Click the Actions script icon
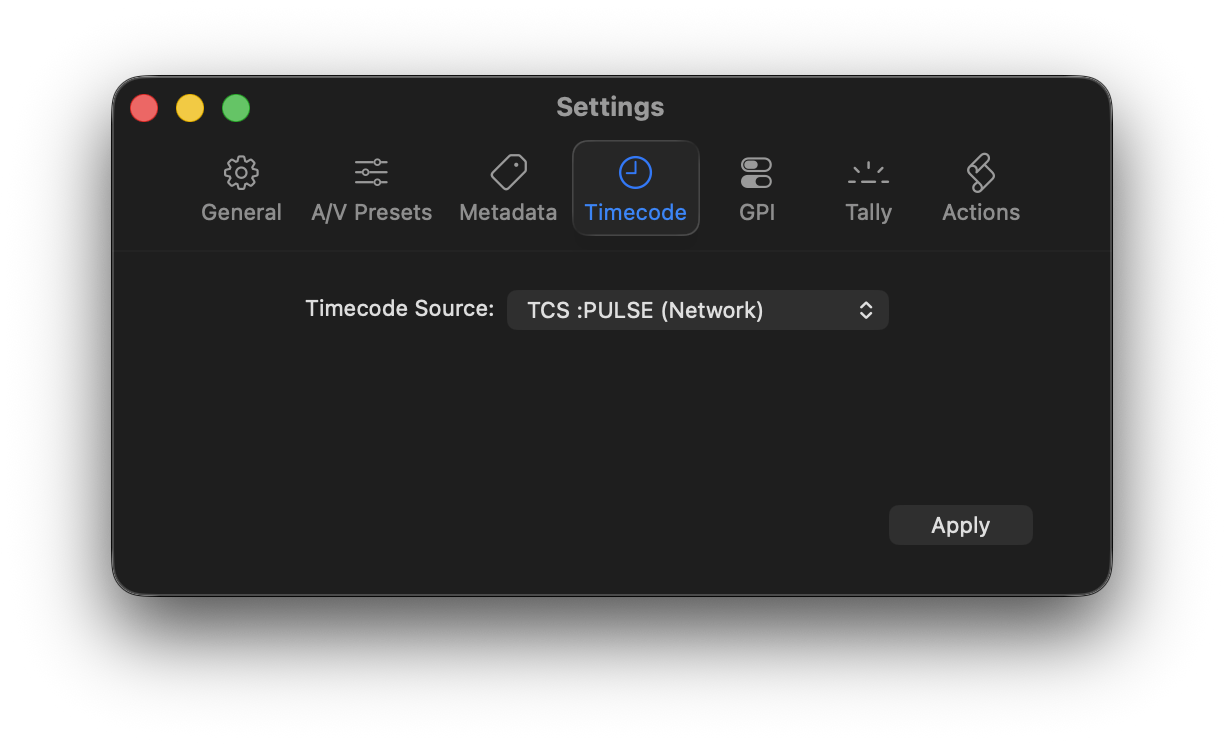The width and height of the screenshot is (1224, 744). (x=980, y=173)
